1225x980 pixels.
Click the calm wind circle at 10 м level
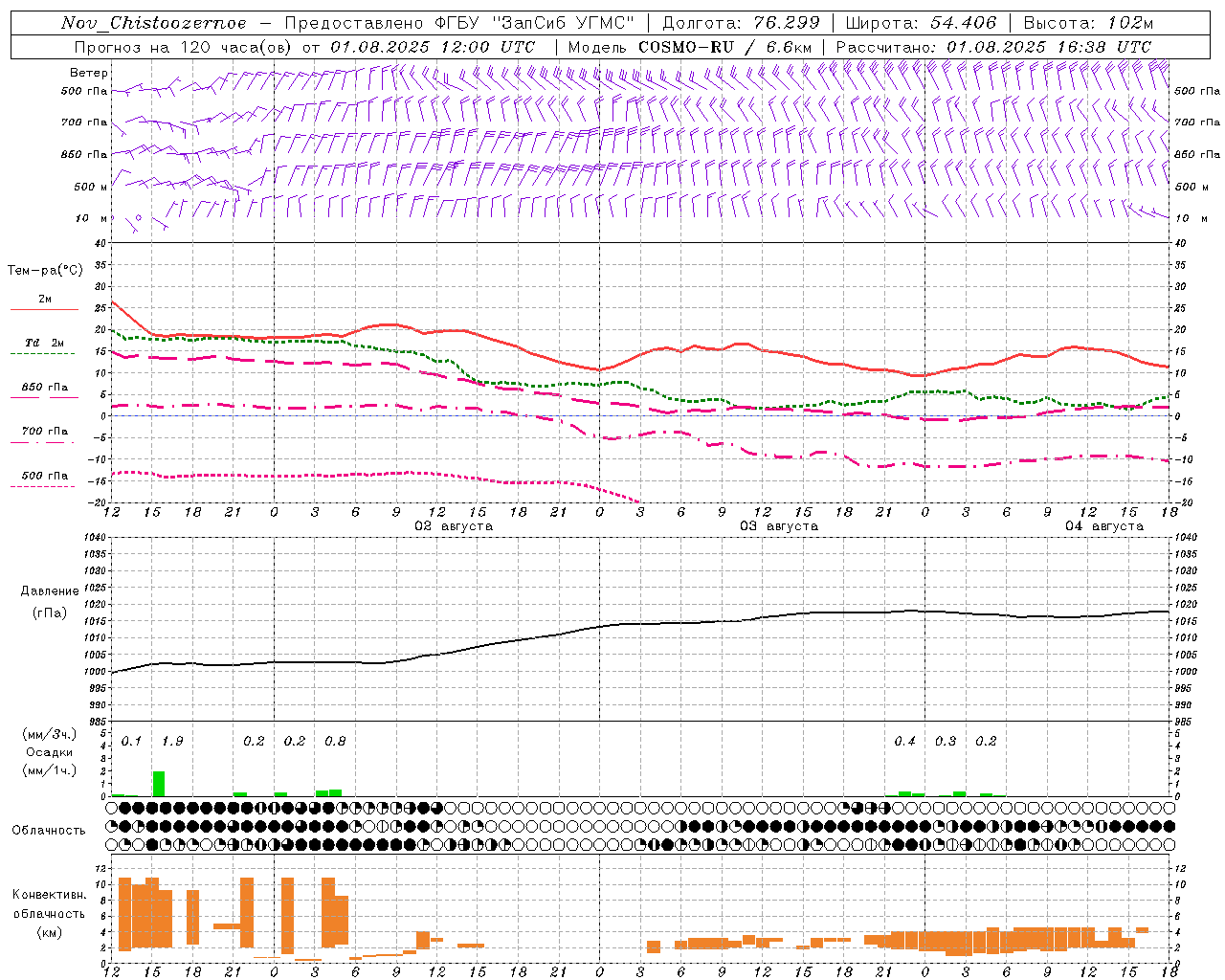[139, 218]
